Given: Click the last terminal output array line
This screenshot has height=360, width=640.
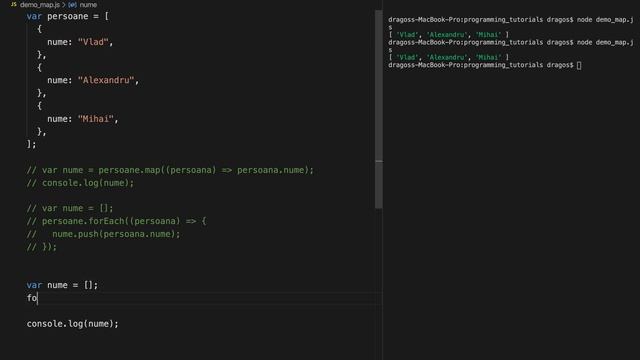Looking at the screenshot, I should click(x=449, y=58).
